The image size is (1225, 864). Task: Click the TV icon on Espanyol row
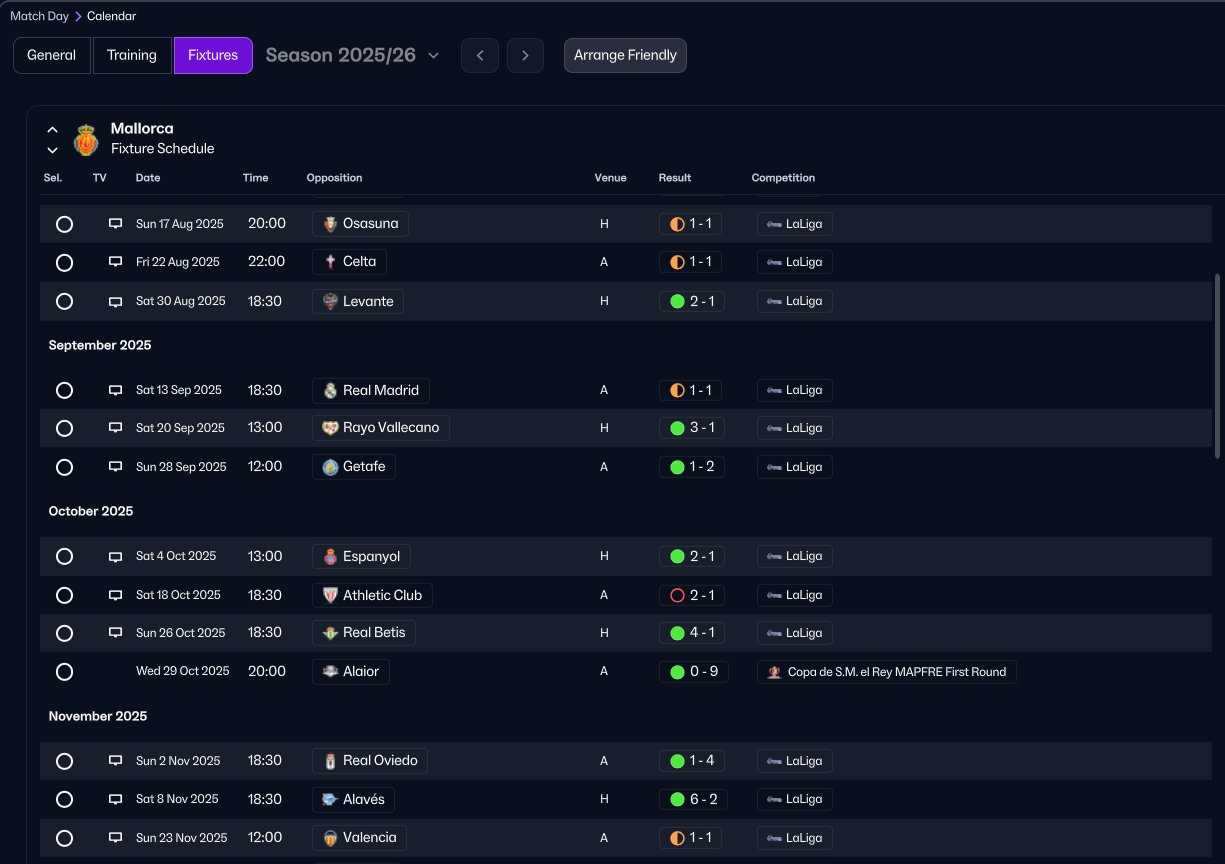[x=116, y=556]
